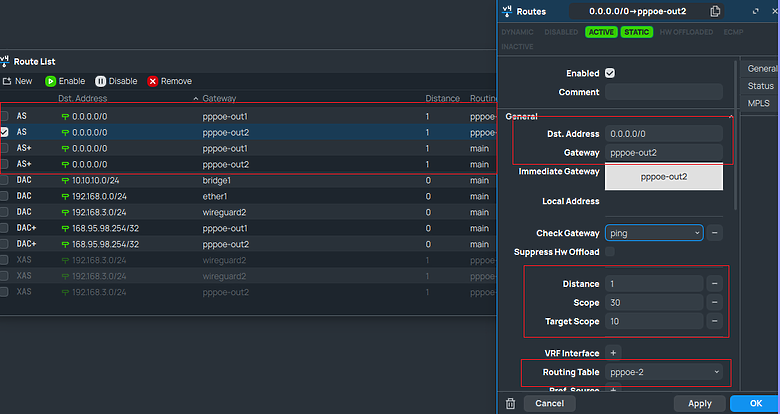Switch to the MPLS tab
Viewport: 780px width, 414px height.
pos(759,103)
